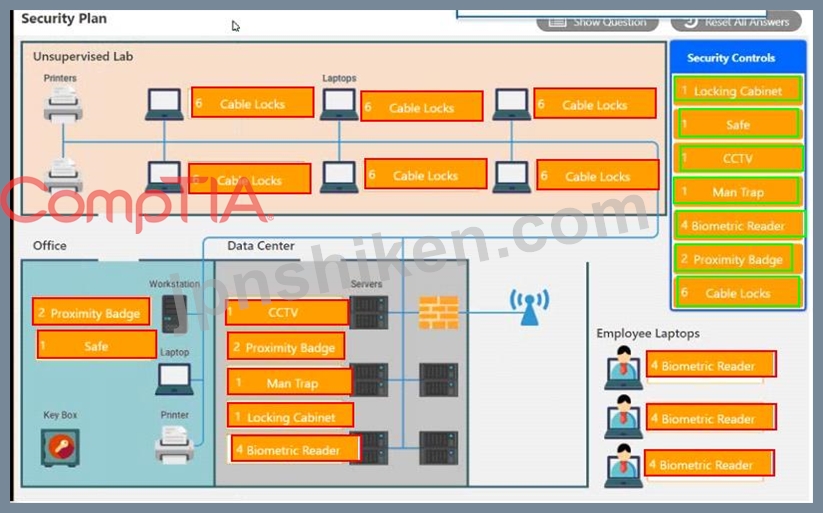The height and width of the screenshot is (513, 823).
Task: Click the top-left Cable Locks label in lab
Action: click(252, 103)
